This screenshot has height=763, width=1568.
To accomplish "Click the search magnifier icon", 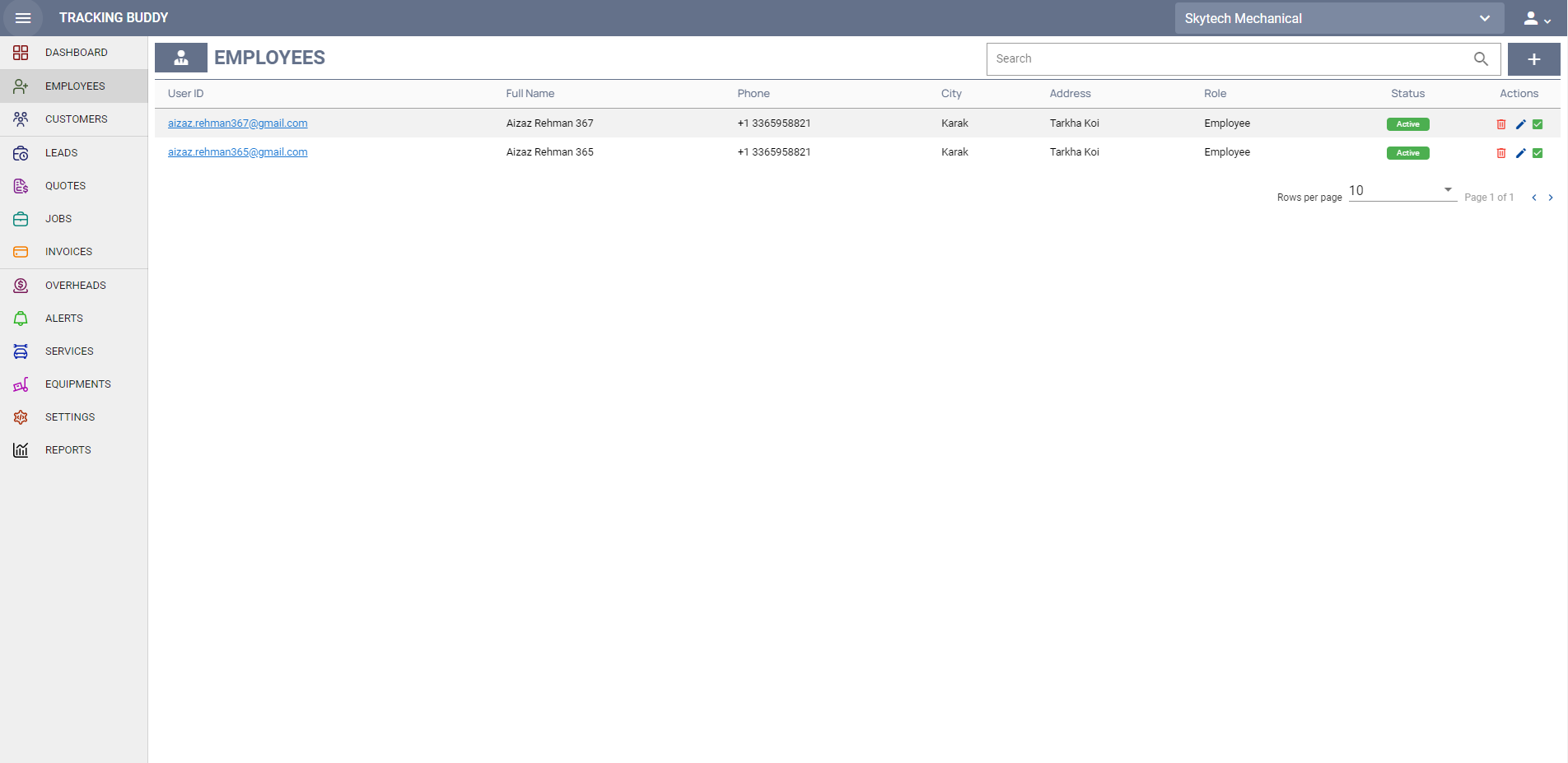I will [x=1481, y=59].
